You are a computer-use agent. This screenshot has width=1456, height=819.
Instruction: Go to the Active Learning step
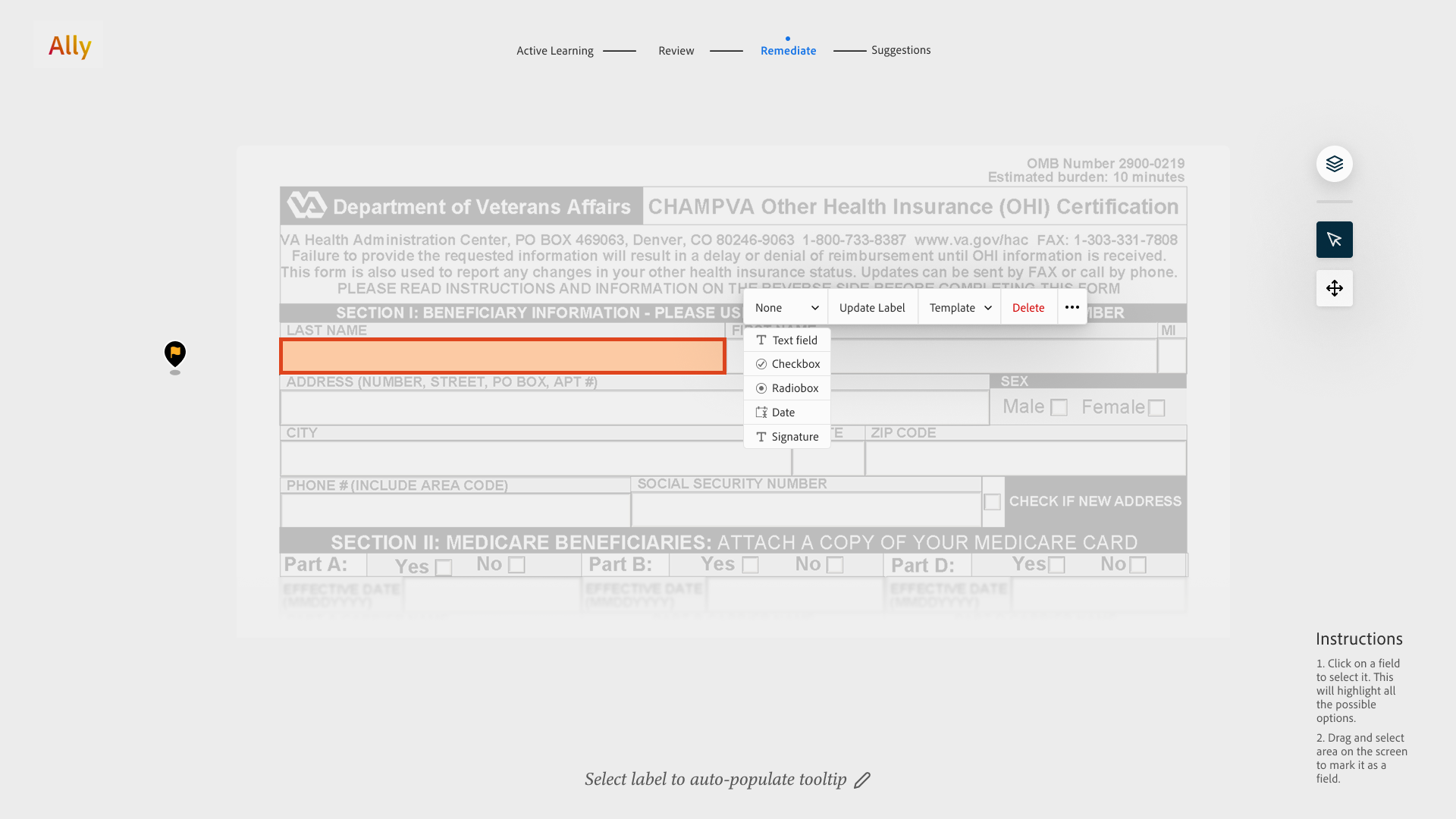[x=555, y=51]
